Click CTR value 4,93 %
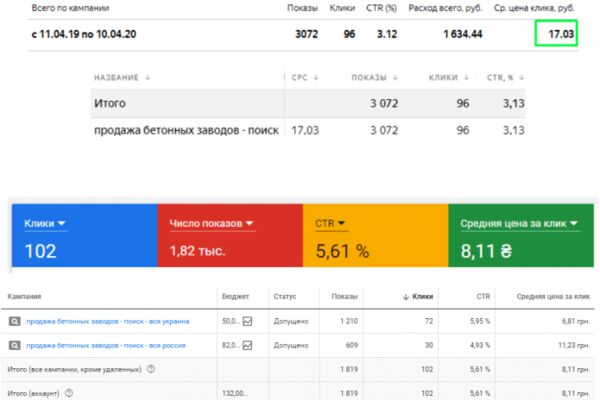The image size is (600, 400). point(480,345)
